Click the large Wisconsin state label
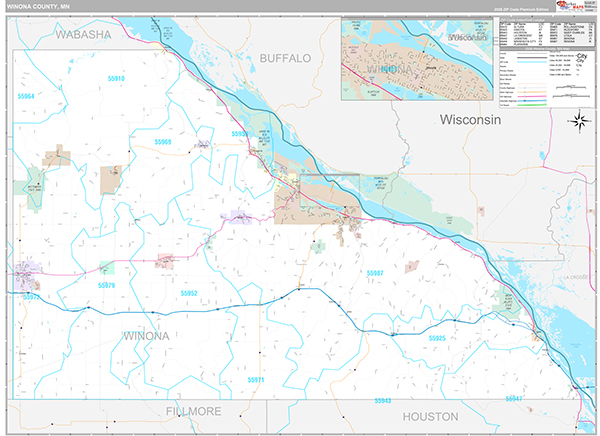 click(470, 119)
